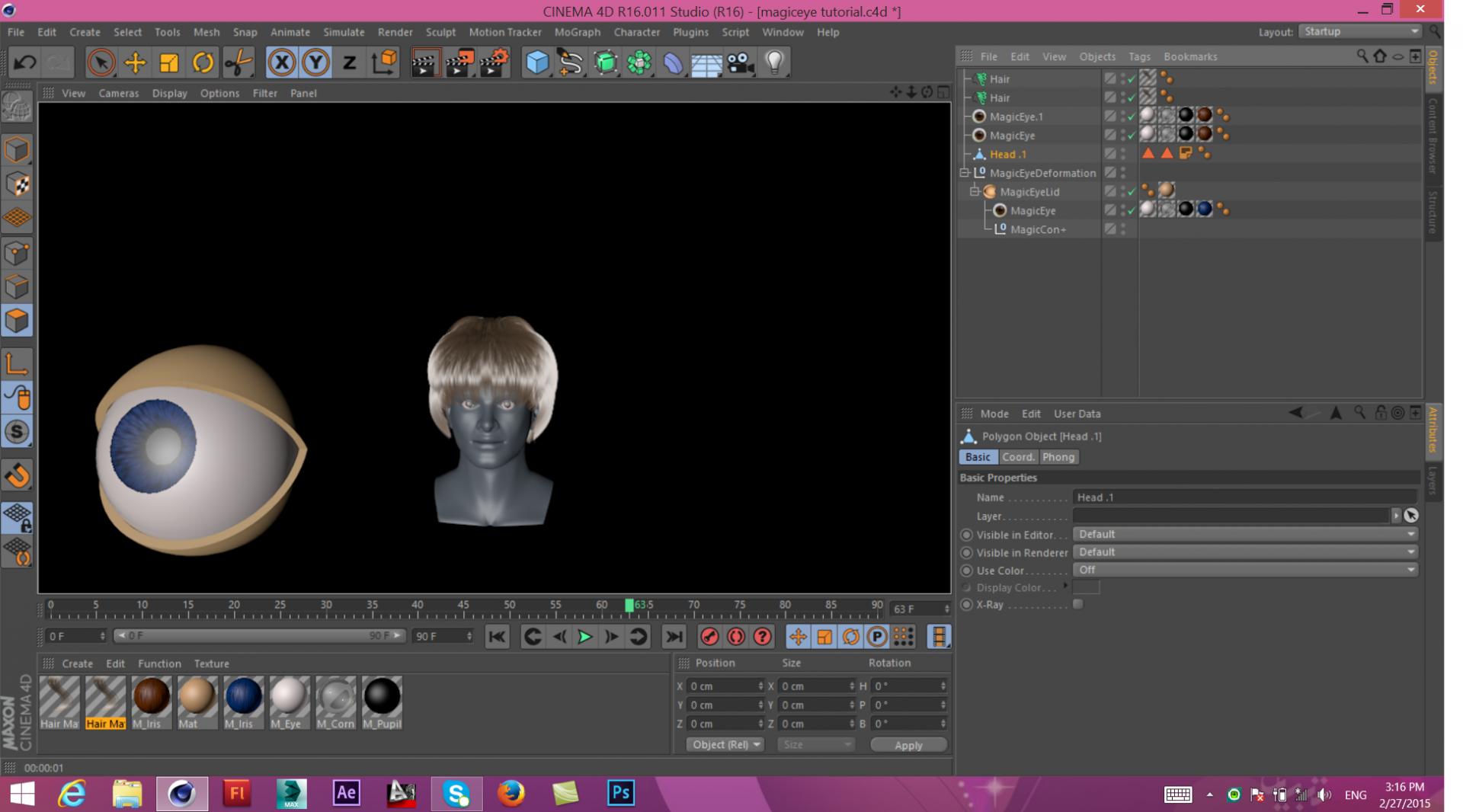Switch to the Coord. tab
1463x812 pixels.
click(1018, 457)
